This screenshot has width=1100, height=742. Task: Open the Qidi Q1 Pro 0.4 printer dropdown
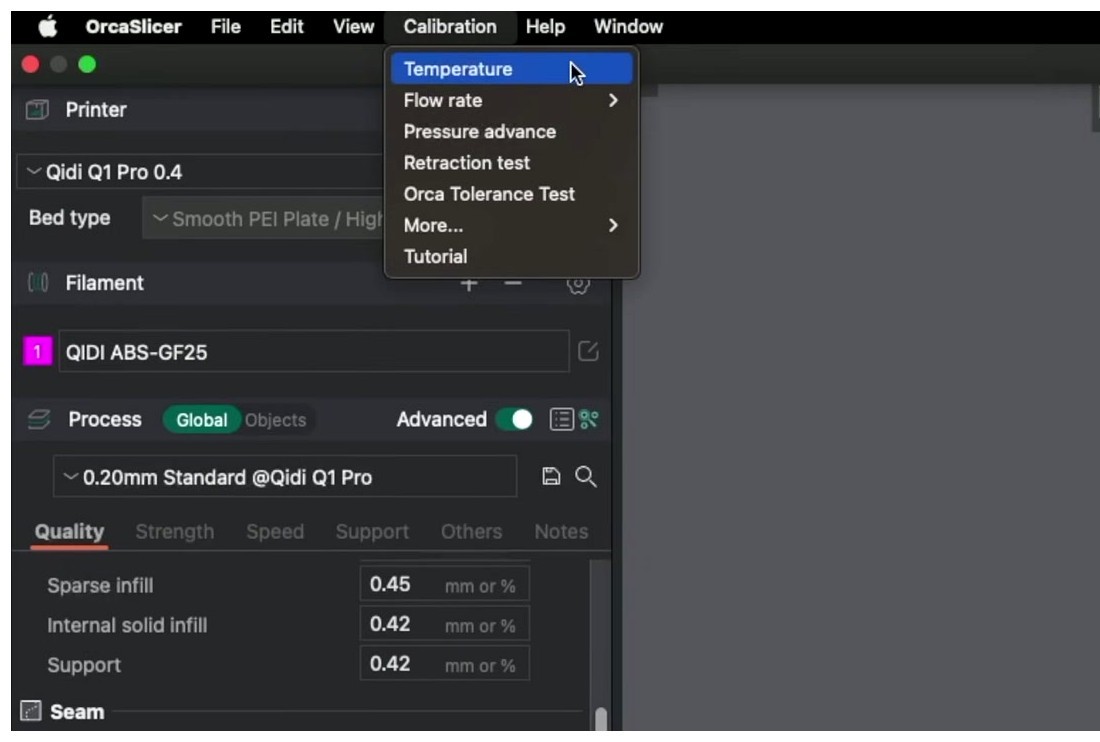click(200, 172)
